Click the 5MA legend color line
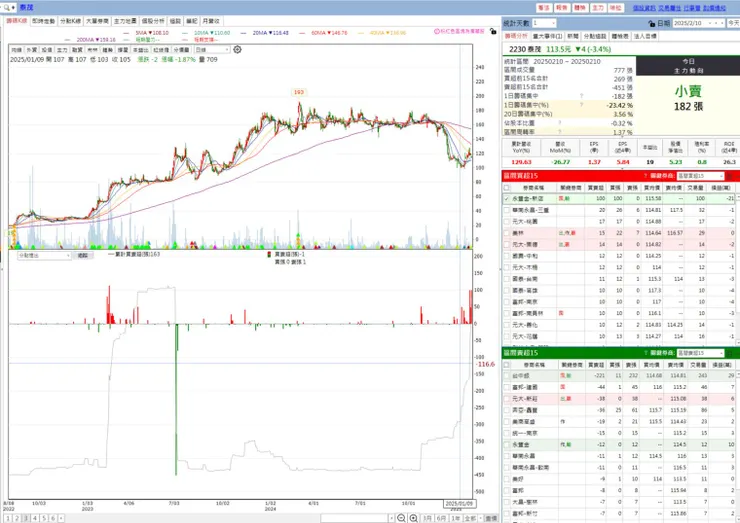This screenshot has width=740, height=523. (x=126, y=33)
